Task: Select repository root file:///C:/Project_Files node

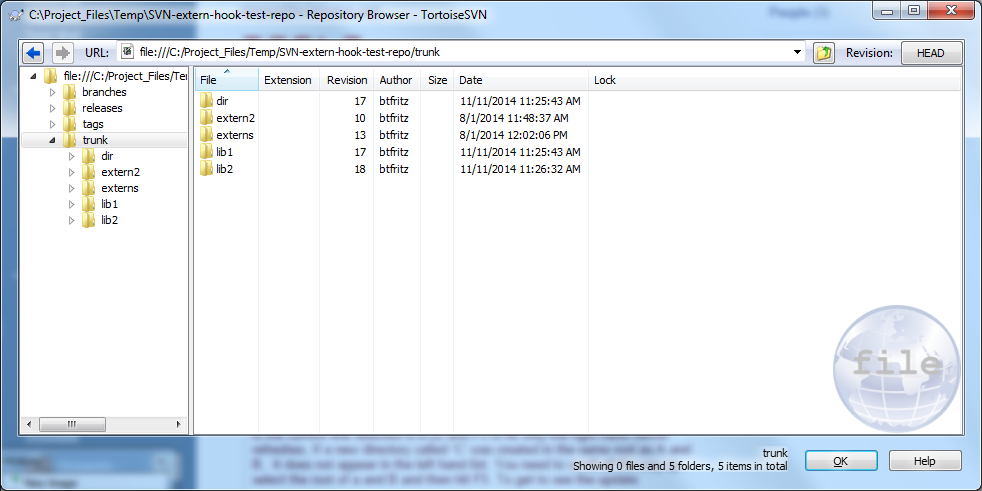Action: pos(125,76)
